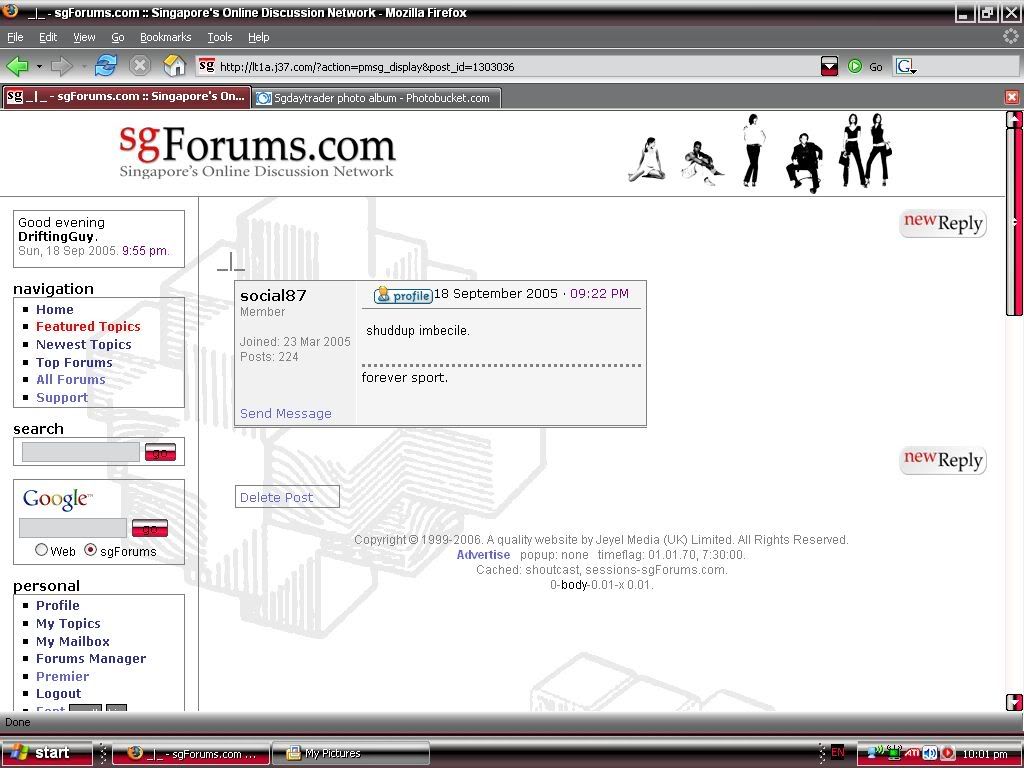Select the Web radio button
The image size is (1024, 768).
click(x=41, y=550)
